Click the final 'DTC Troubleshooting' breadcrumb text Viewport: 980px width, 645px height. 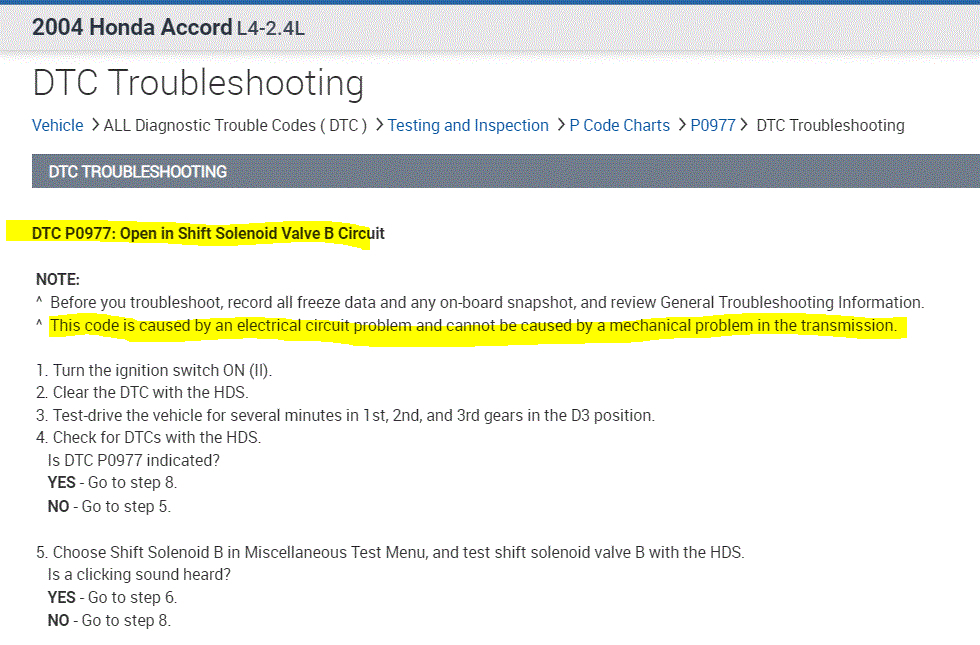[x=830, y=126]
